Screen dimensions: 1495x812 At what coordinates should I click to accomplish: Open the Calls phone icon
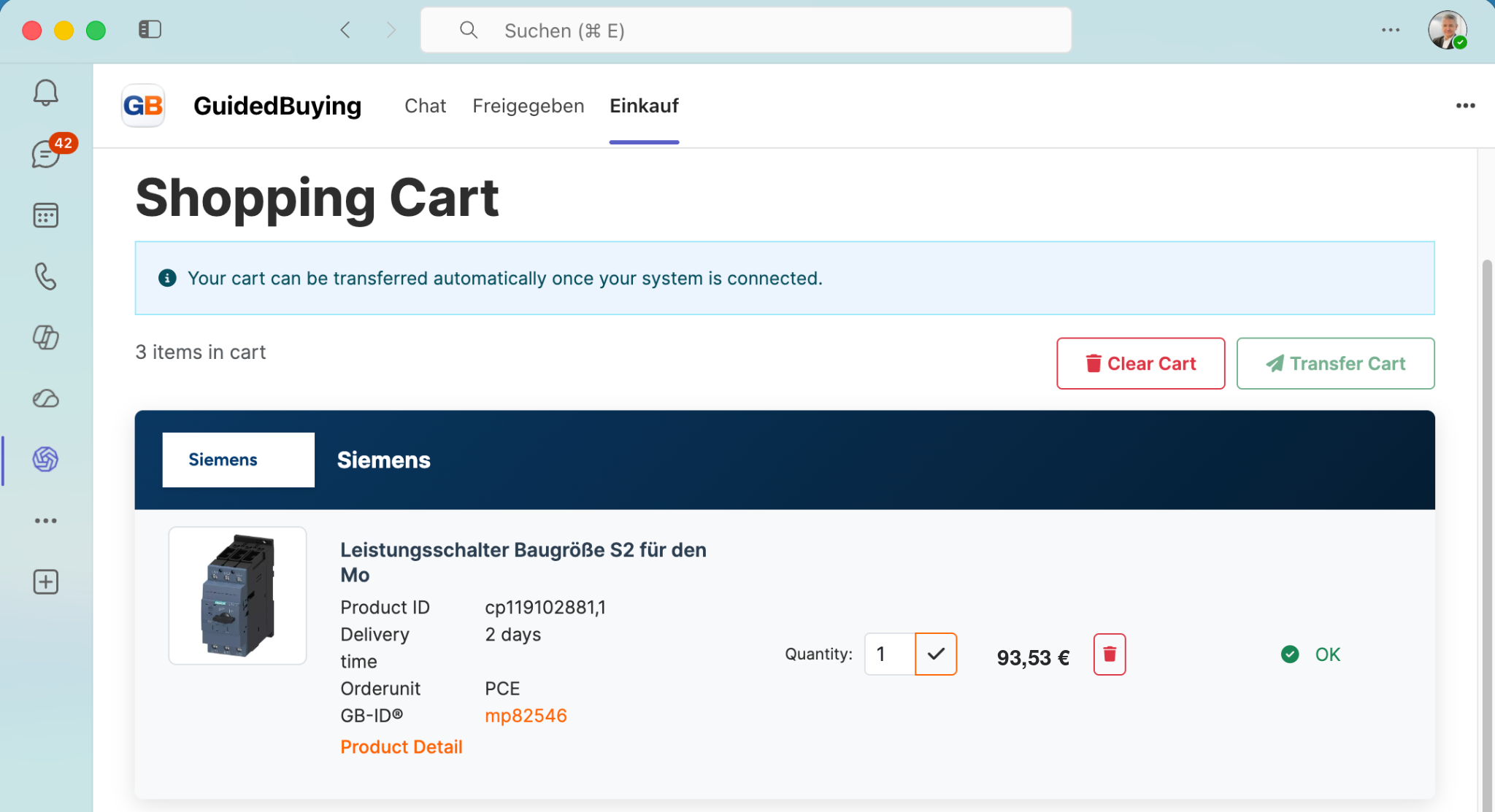[x=45, y=277]
